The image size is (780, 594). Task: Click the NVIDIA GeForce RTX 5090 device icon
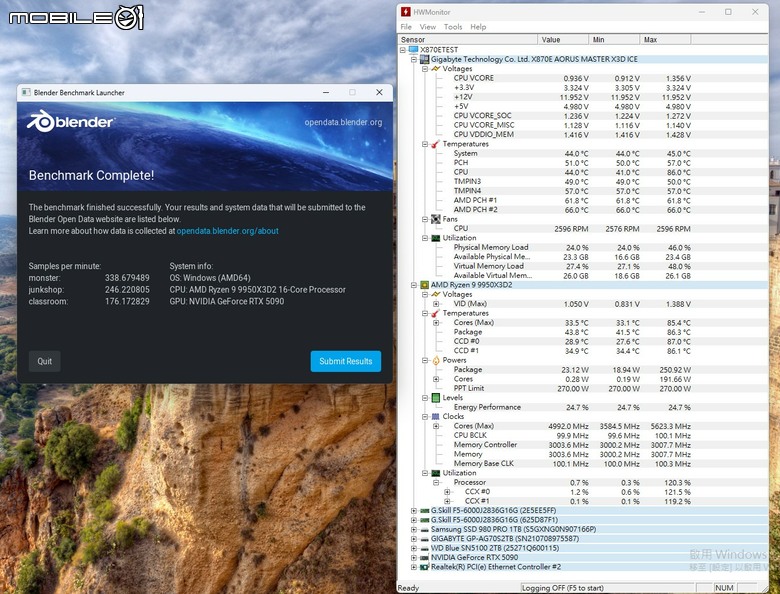424,558
